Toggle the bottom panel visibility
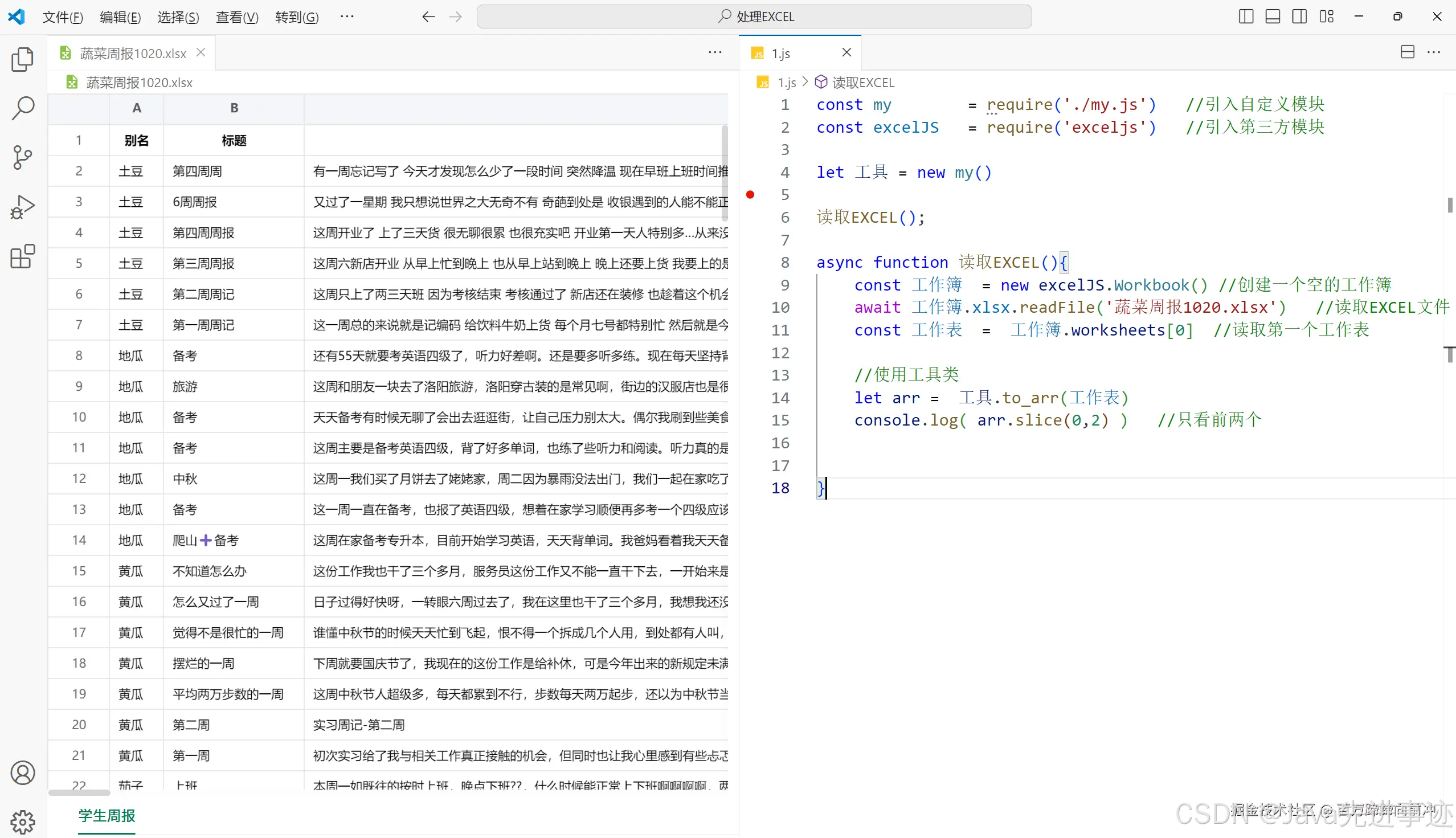The image size is (1456, 838). (x=1272, y=16)
